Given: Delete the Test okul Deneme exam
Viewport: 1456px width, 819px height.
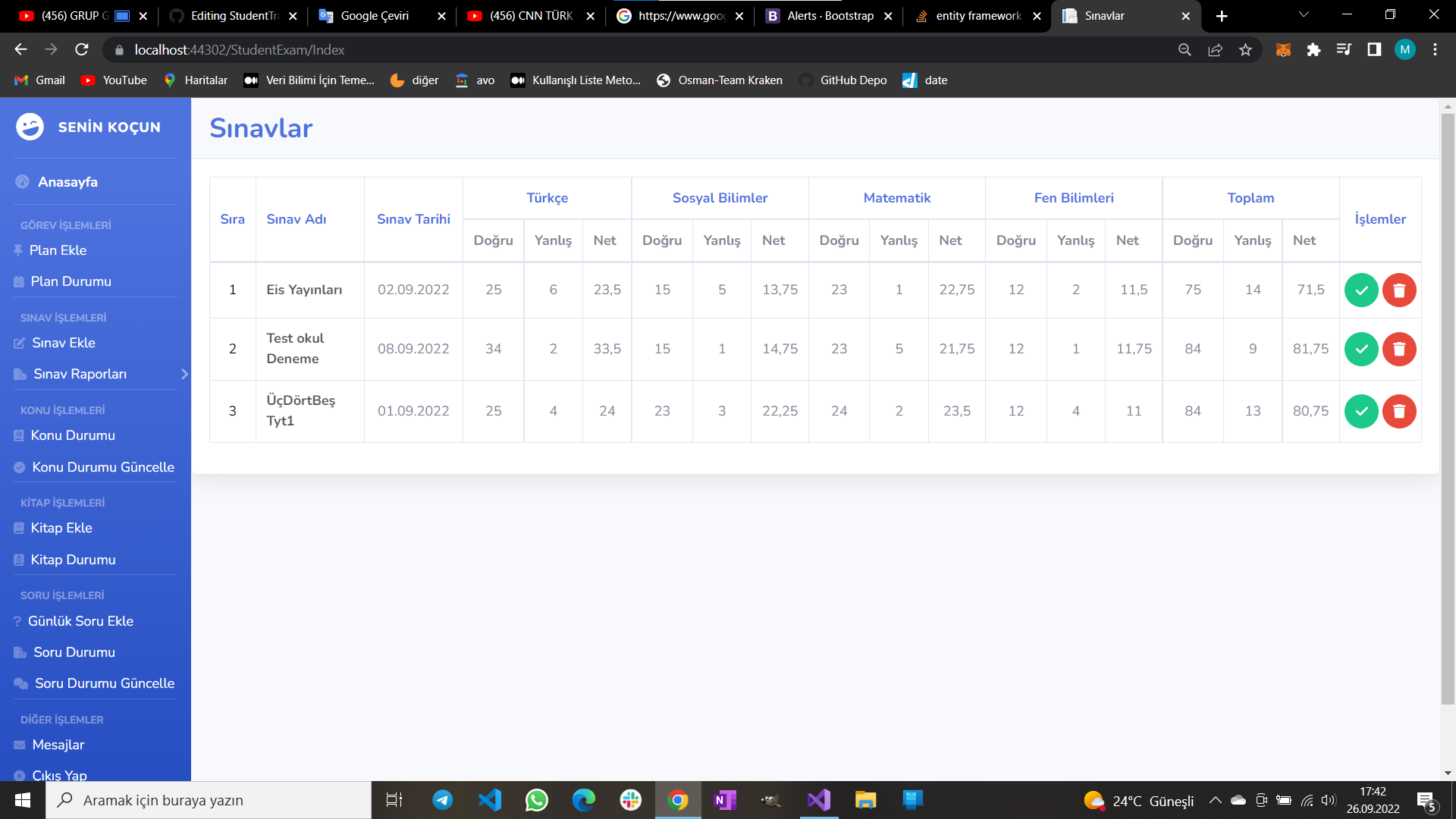Looking at the screenshot, I should [x=1399, y=349].
